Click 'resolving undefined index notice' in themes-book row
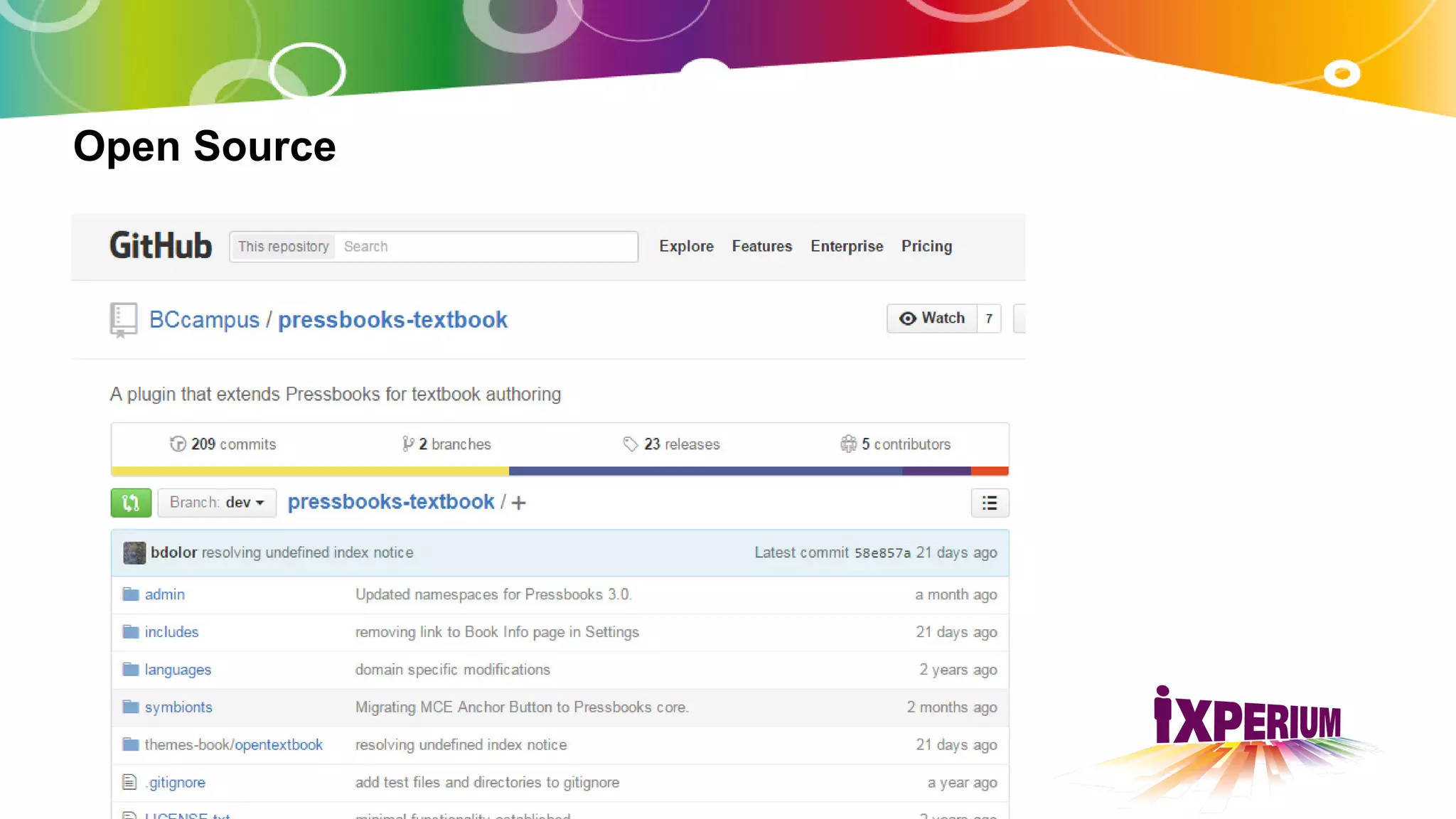Screen dimensions: 1456x819 (461, 745)
